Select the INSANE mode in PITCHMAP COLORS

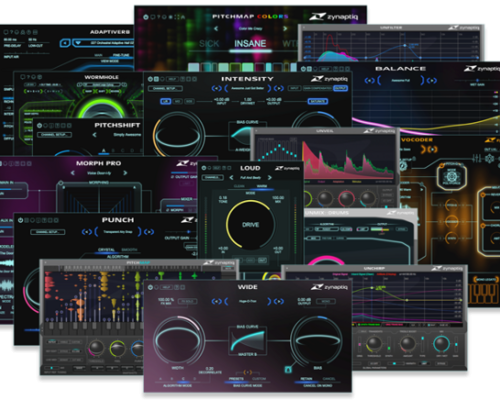250,44
